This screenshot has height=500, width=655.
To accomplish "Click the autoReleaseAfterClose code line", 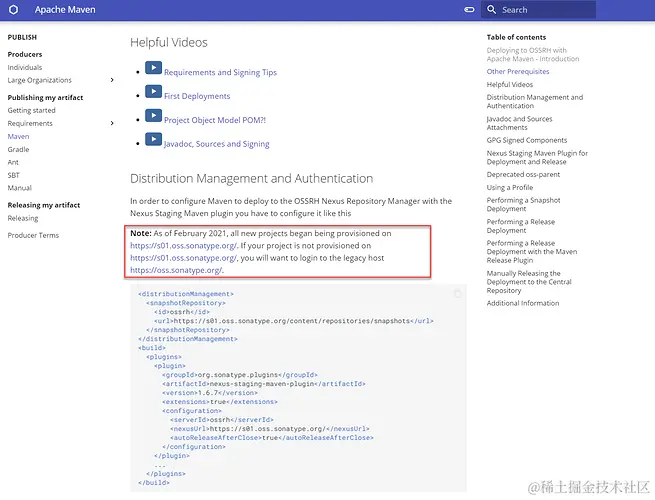I will (272, 437).
